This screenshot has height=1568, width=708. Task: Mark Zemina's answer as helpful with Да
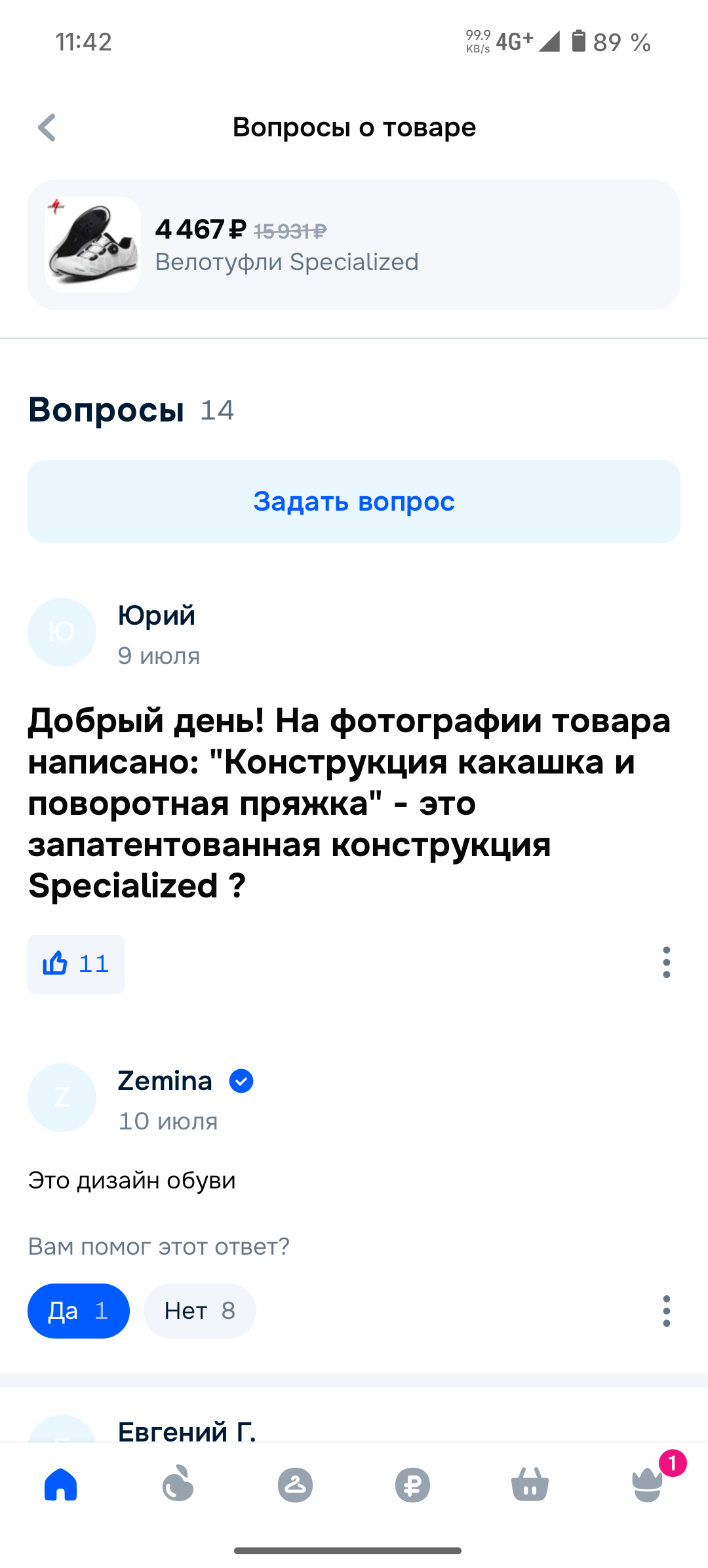[x=79, y=1310]
